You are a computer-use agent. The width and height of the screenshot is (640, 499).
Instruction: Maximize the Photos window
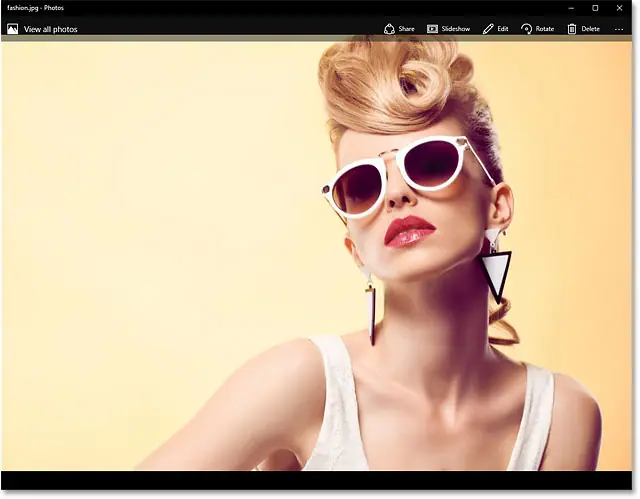596,8
